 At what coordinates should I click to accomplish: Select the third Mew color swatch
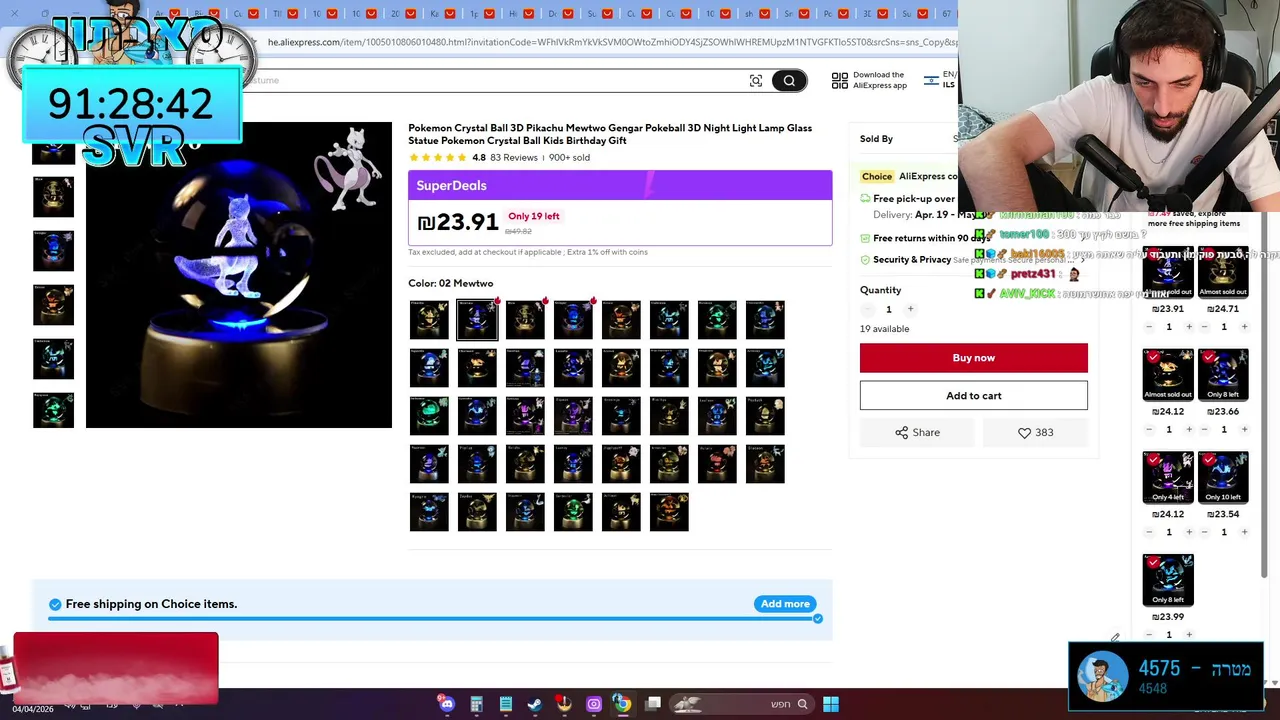point(525,319)
